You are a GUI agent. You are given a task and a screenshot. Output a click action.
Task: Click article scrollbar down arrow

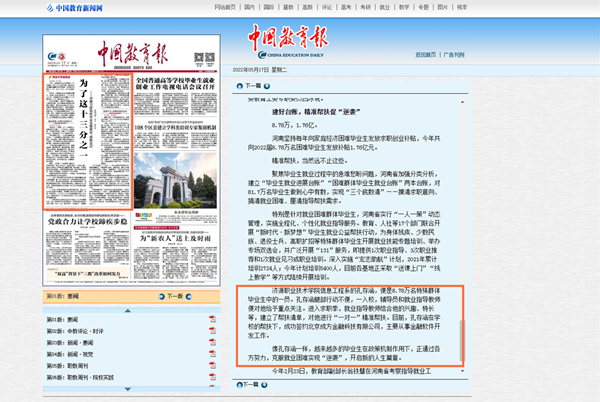(462, 371)
